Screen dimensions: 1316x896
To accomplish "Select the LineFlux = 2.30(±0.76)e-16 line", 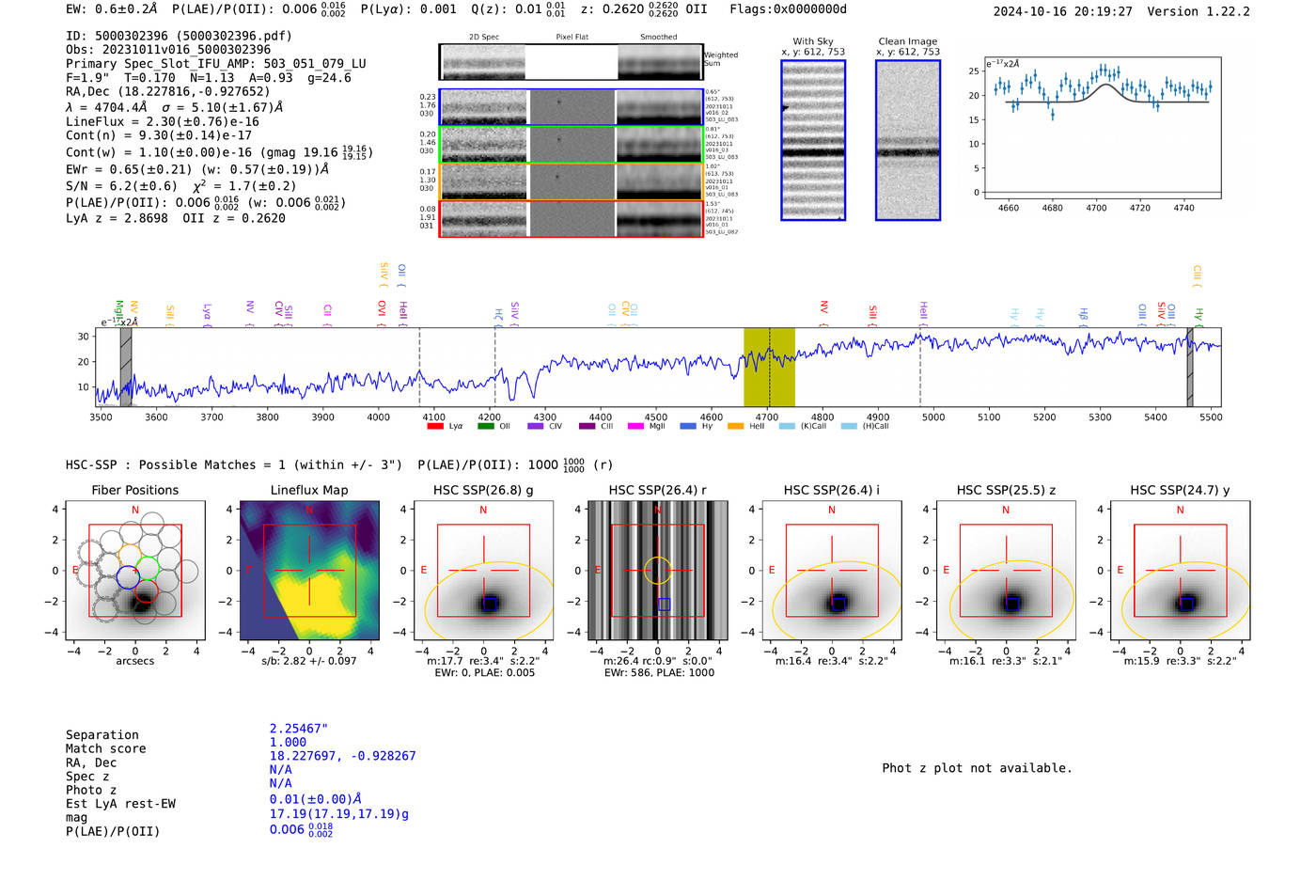I will (x=163, y=121).
